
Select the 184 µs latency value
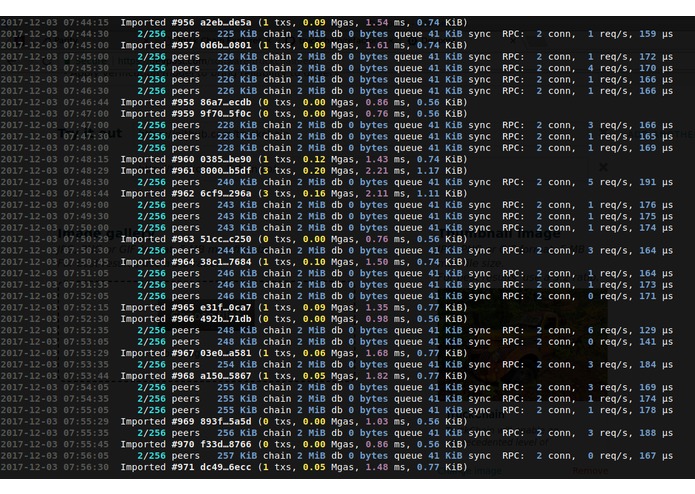pos(656,365)
